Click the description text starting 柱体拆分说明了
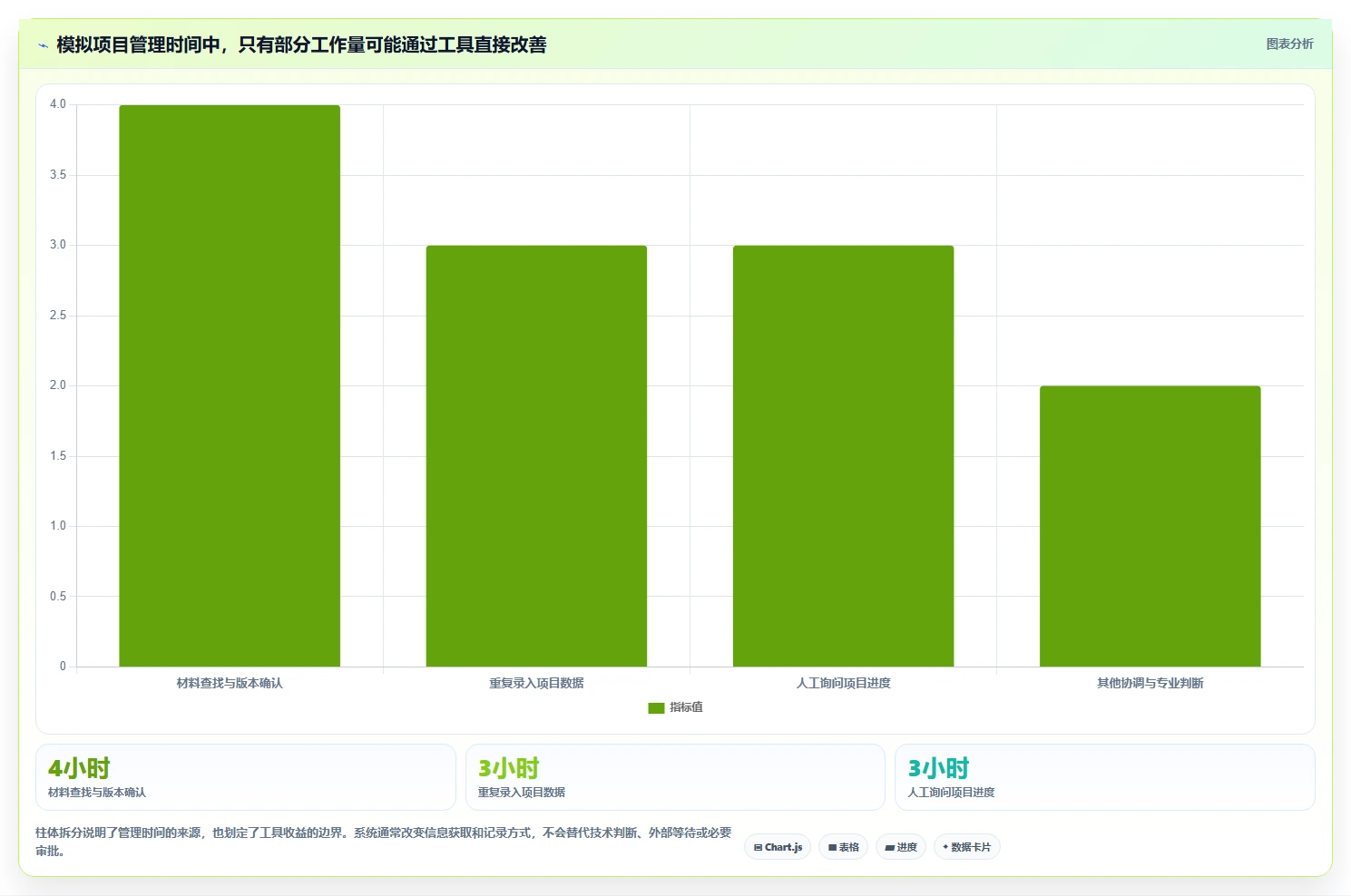Viewport: 1351px width, 896px height. pyautogui.click(x=383, y=842)
